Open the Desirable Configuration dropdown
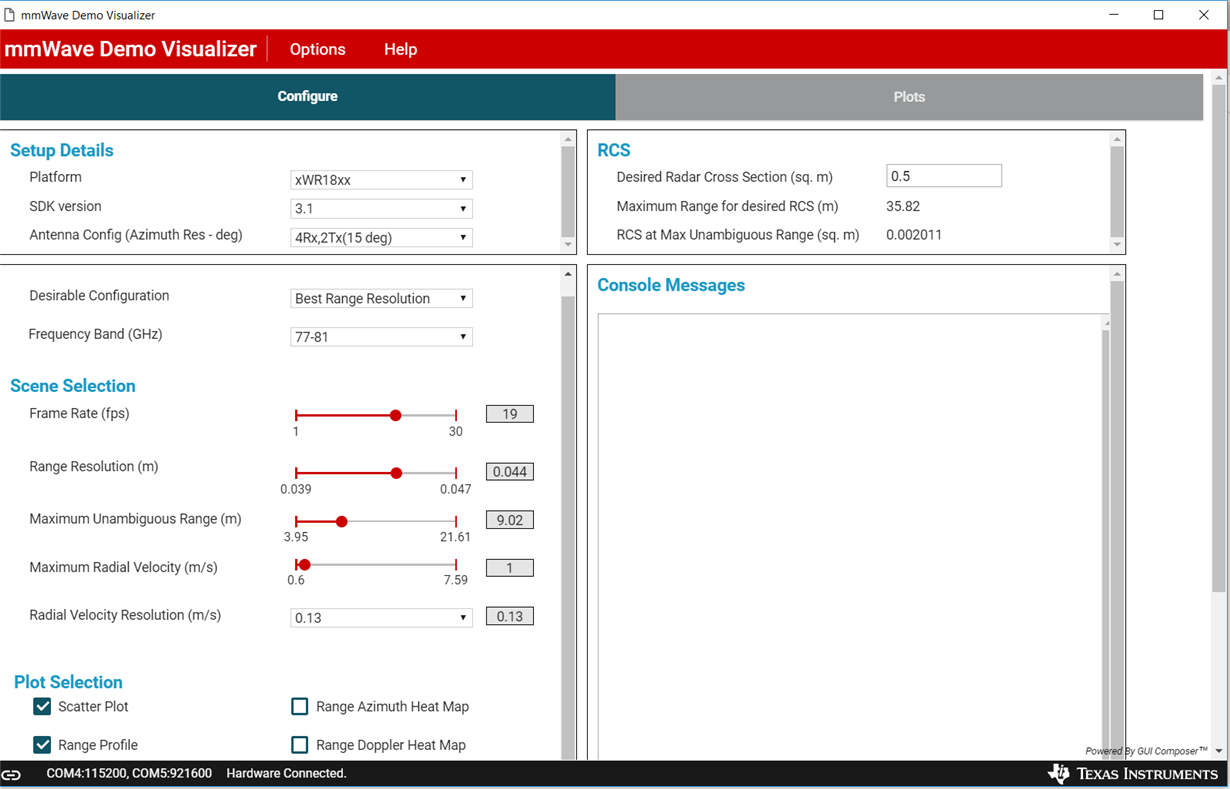 pyautogui.click(x=381, y=298)
